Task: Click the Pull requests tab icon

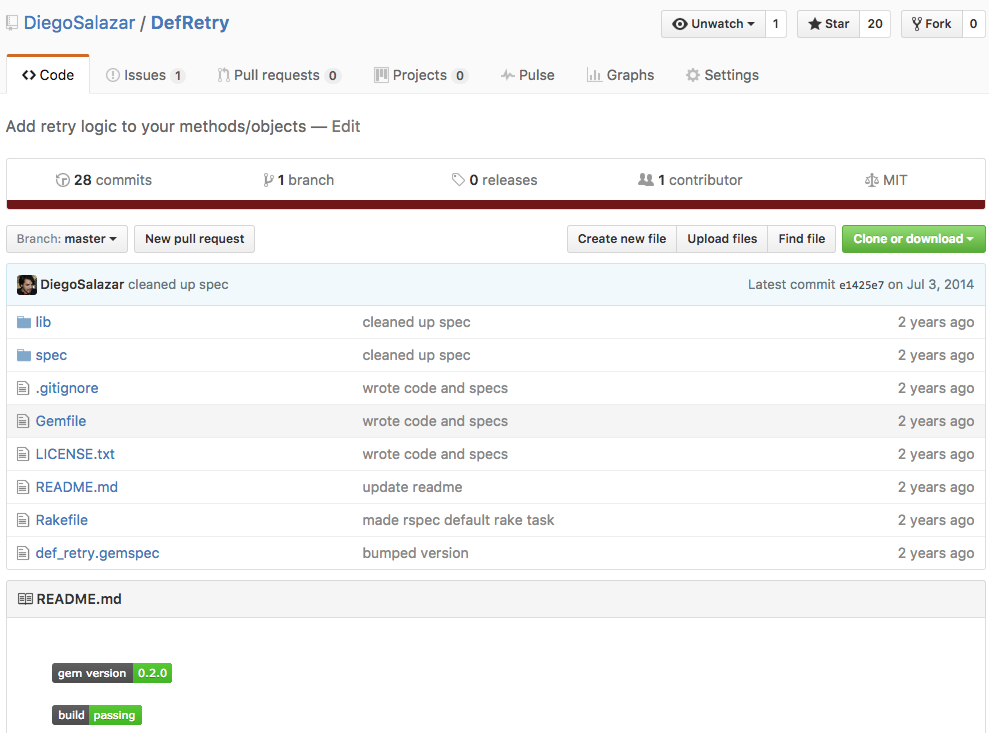Action: [x=223, y=75]
